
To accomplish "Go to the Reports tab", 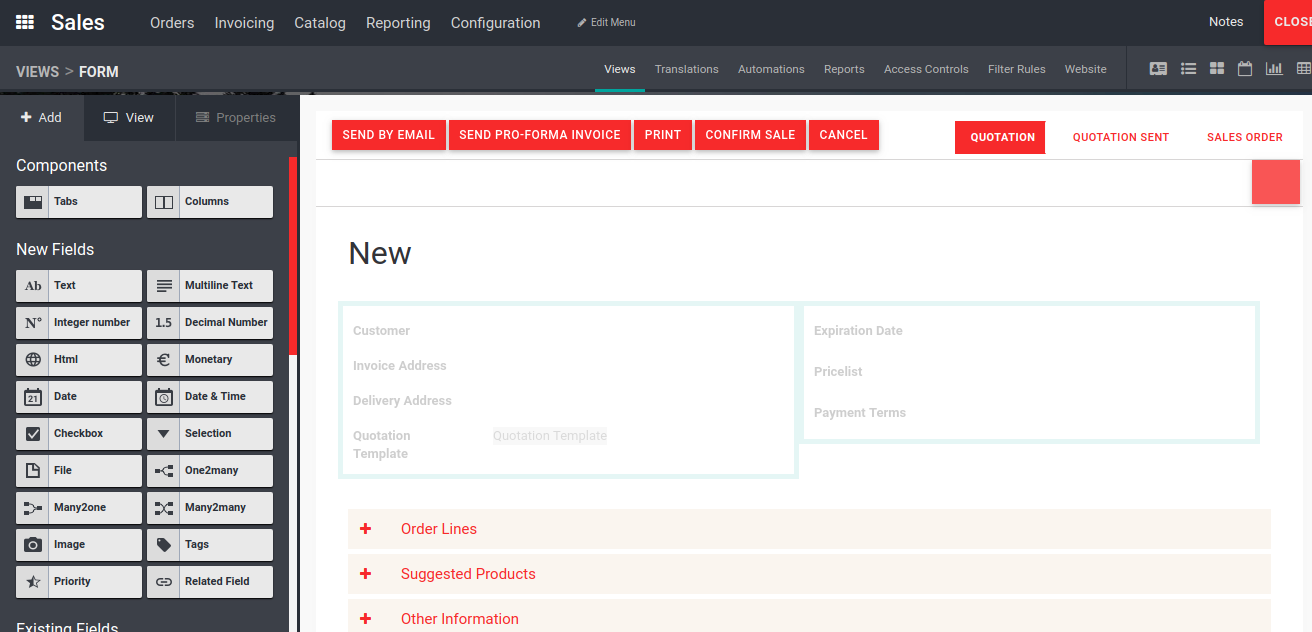I will [844, 69].
